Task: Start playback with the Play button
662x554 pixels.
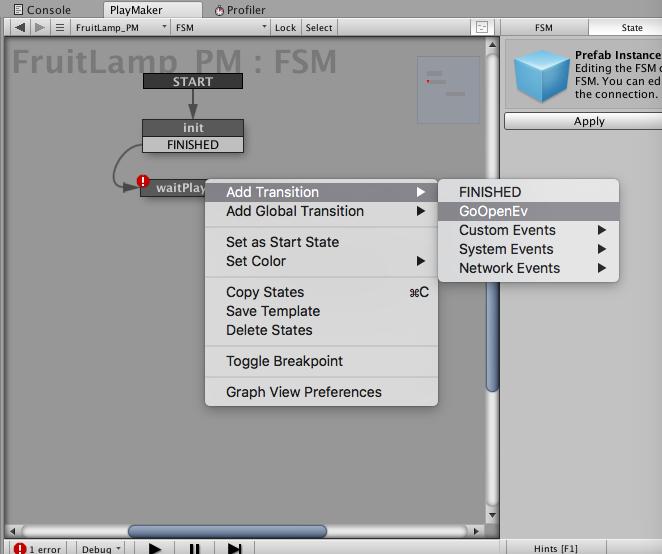Action: (x=155, y=548)
